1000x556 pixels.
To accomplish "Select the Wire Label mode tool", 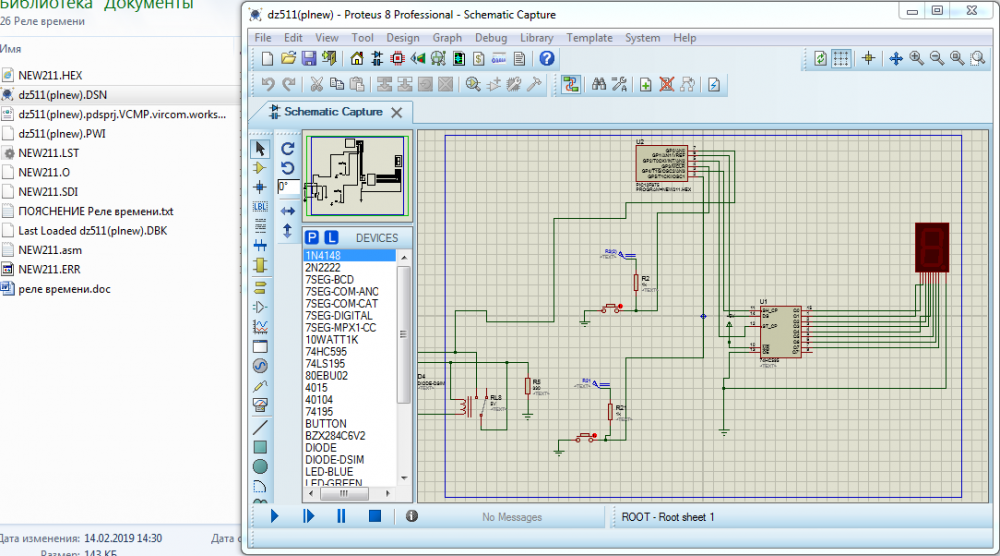I will tap(260, 206).
